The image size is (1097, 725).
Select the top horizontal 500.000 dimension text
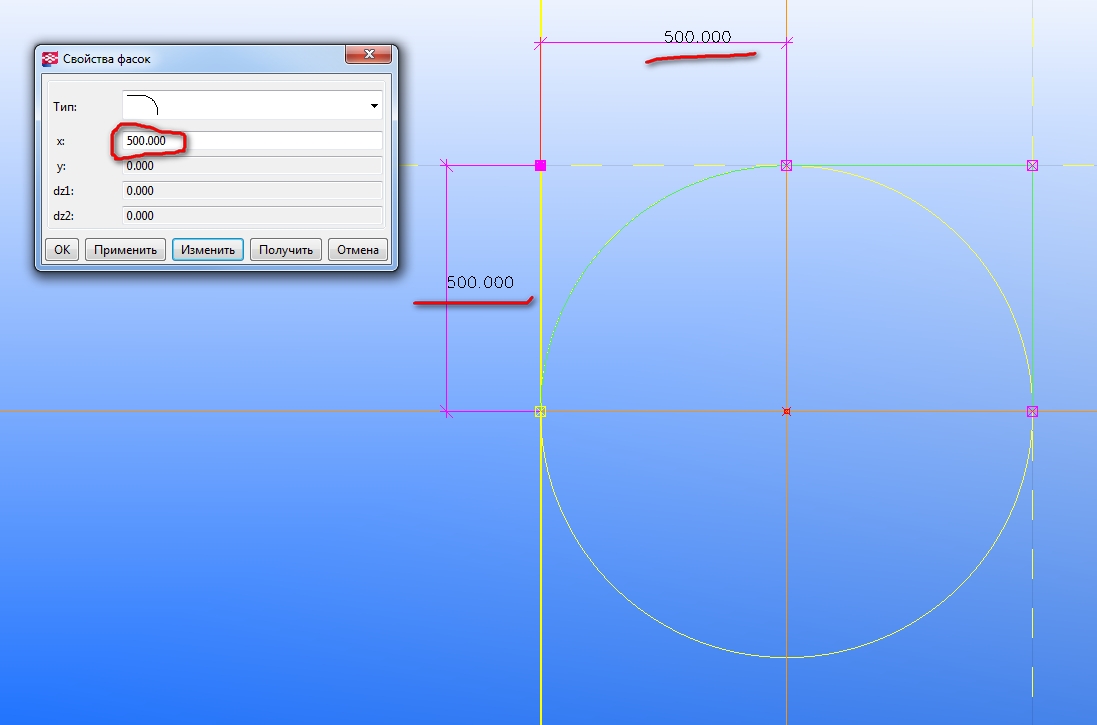click(x=697, y=37)
